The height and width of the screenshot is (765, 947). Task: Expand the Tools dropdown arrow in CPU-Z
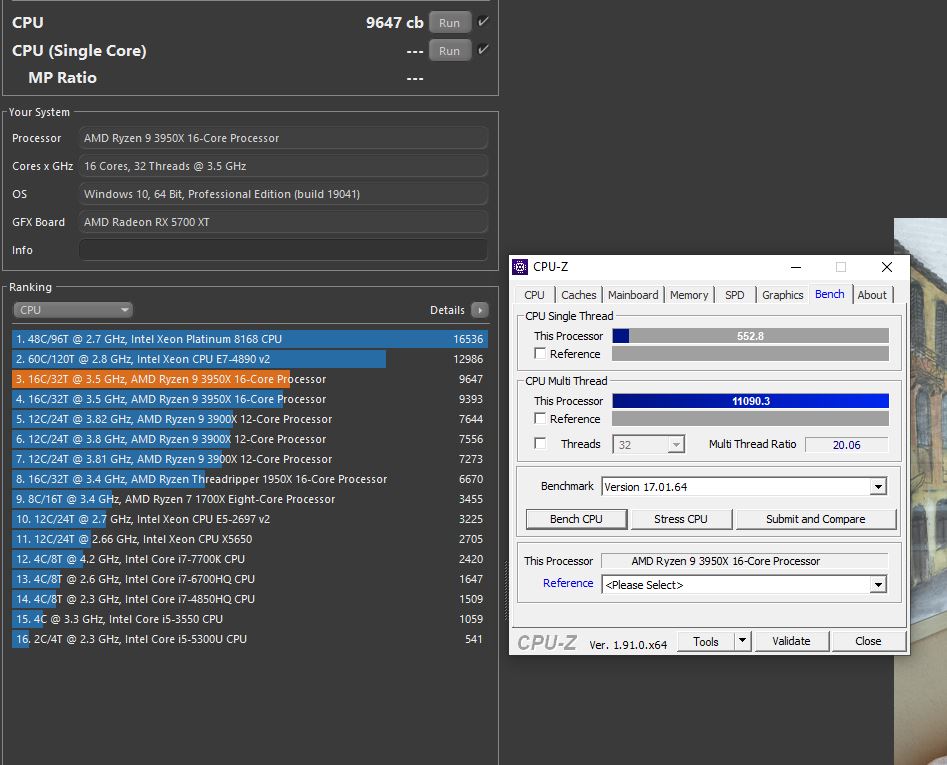[743, 641]
